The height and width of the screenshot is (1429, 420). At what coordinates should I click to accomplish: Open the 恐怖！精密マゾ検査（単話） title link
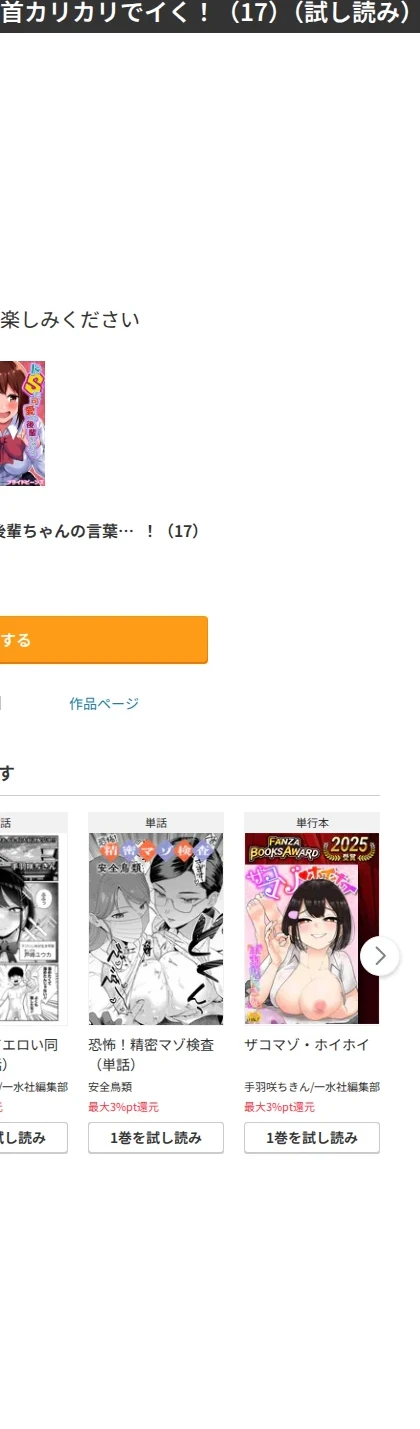point(151,1054)
